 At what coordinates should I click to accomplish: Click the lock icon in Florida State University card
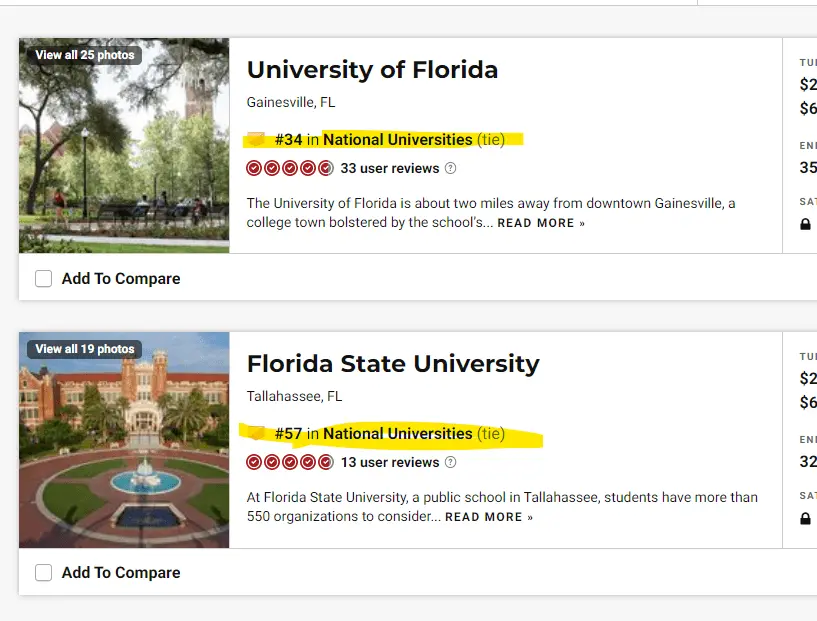coord(805,518)
